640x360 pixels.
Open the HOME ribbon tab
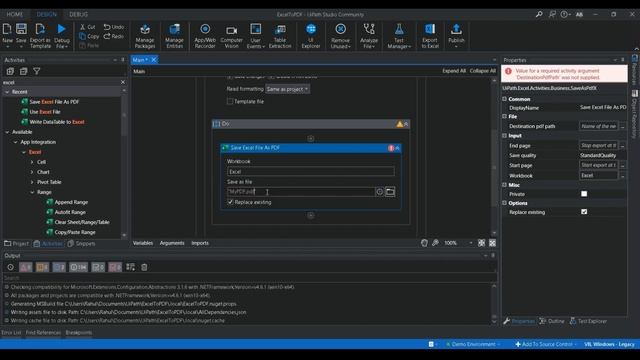[15, 14]
